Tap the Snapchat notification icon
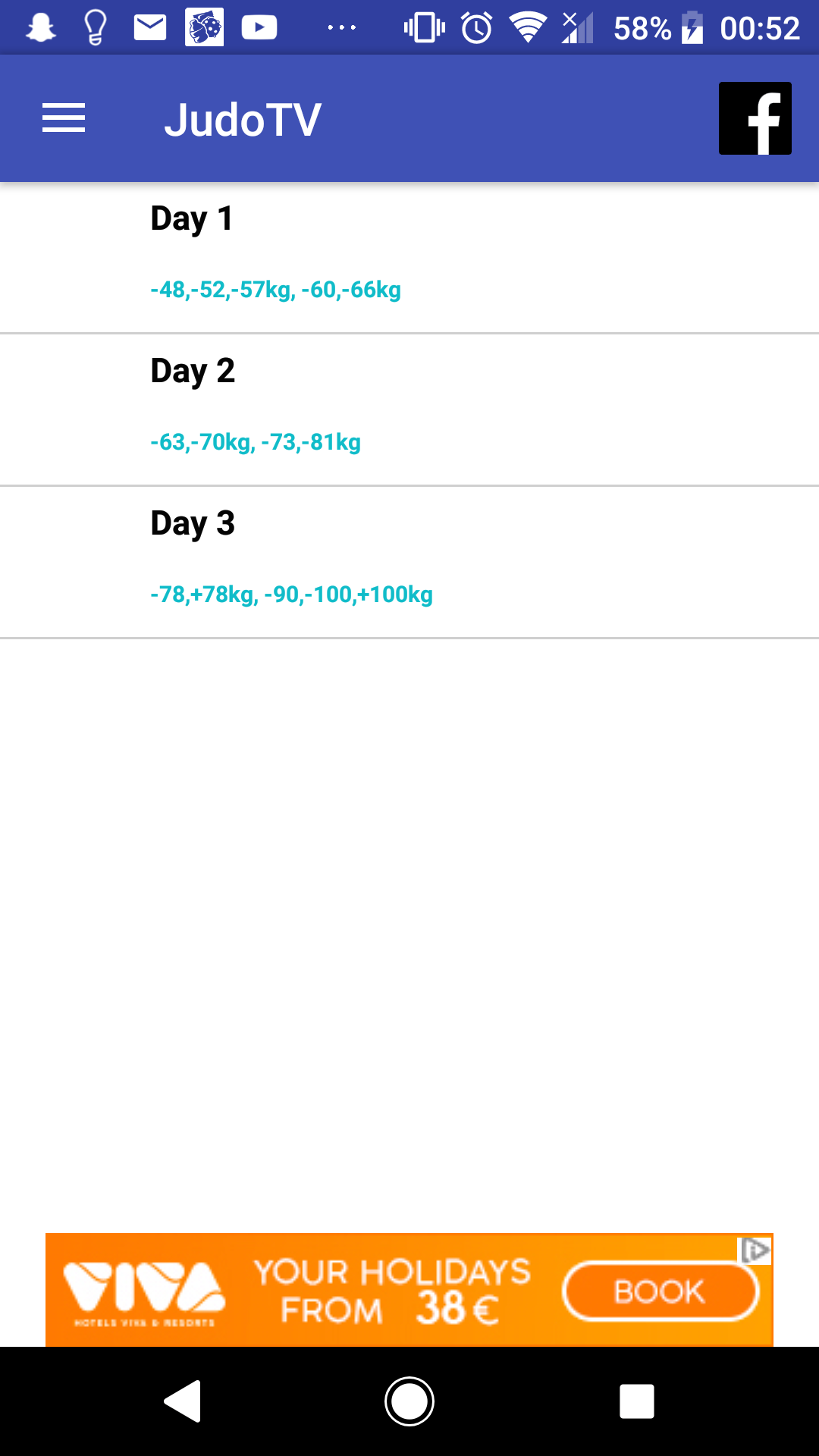The height and width of the screenshot is (1456, 819). (41, 28)
